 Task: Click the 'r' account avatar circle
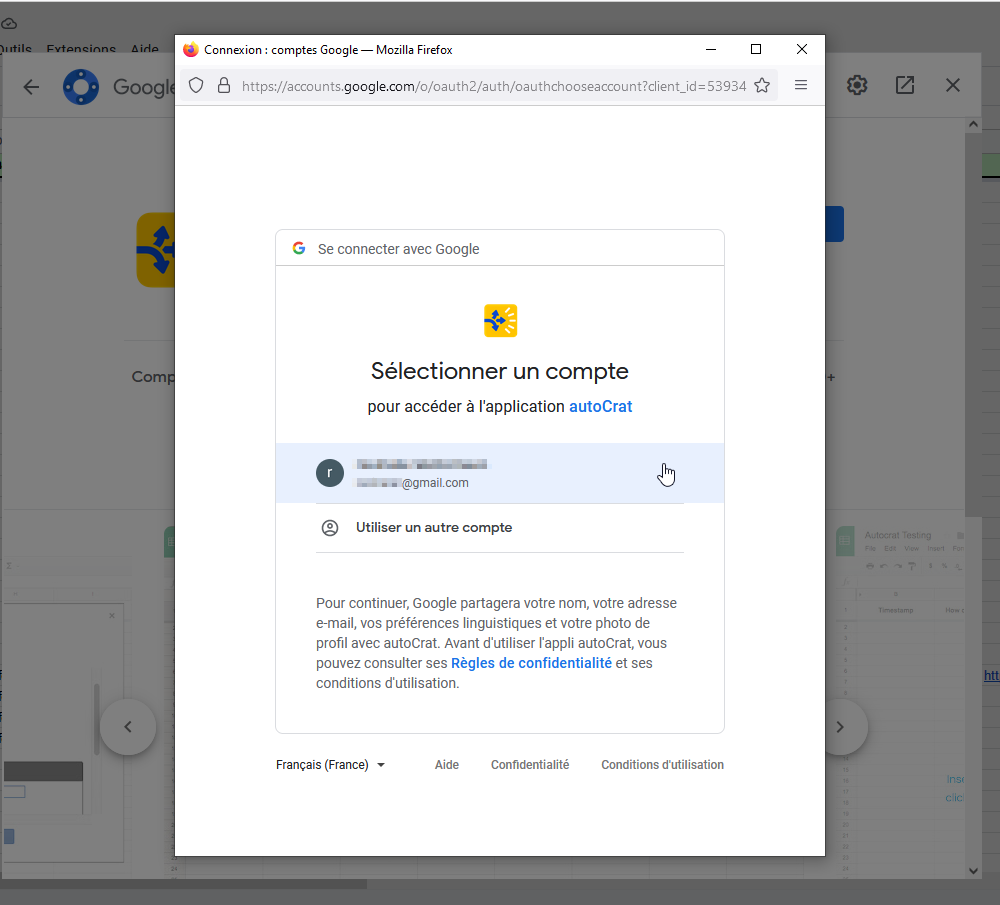330,473
